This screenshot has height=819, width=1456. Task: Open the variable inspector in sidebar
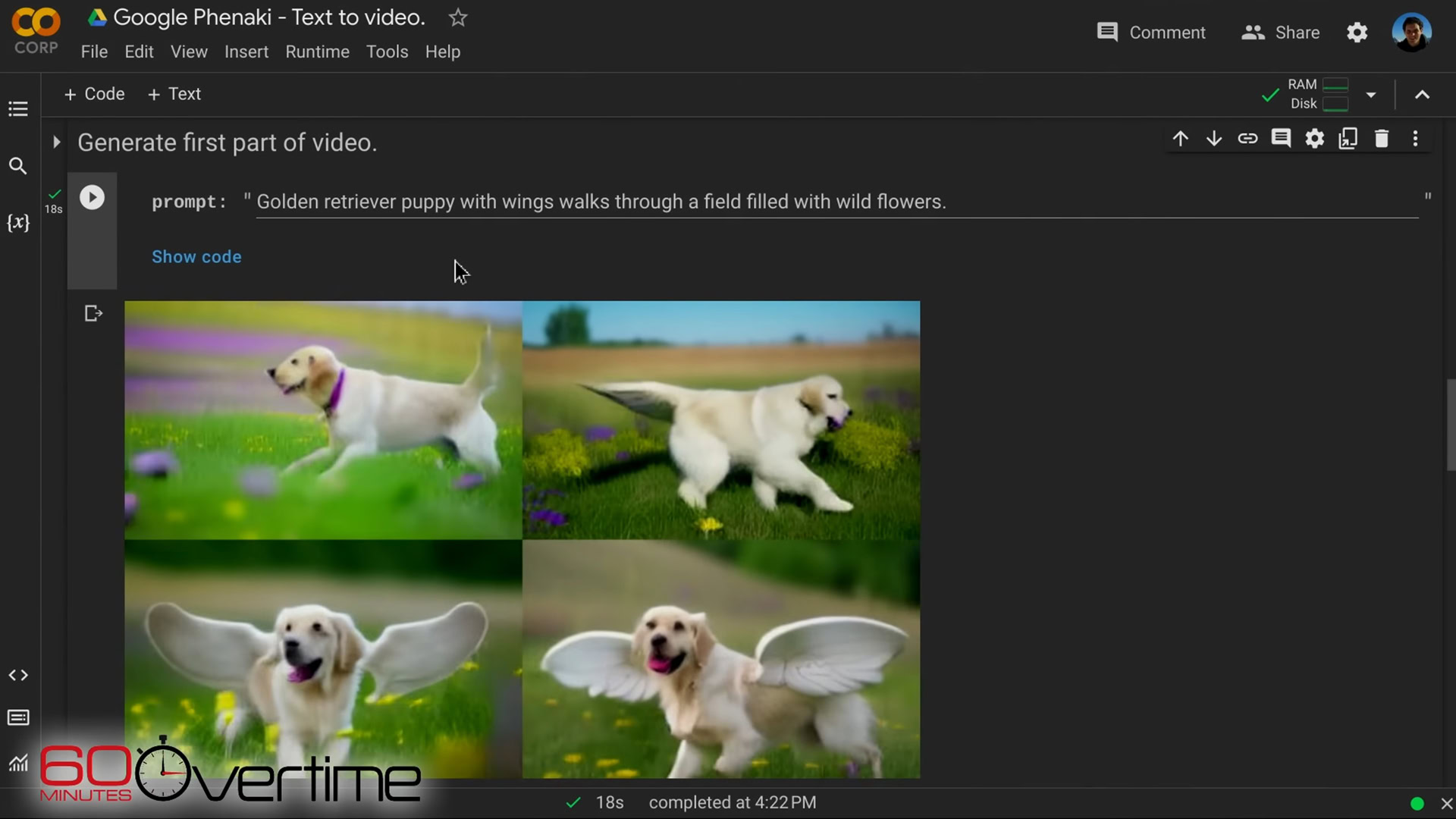[x=17, y=222]
